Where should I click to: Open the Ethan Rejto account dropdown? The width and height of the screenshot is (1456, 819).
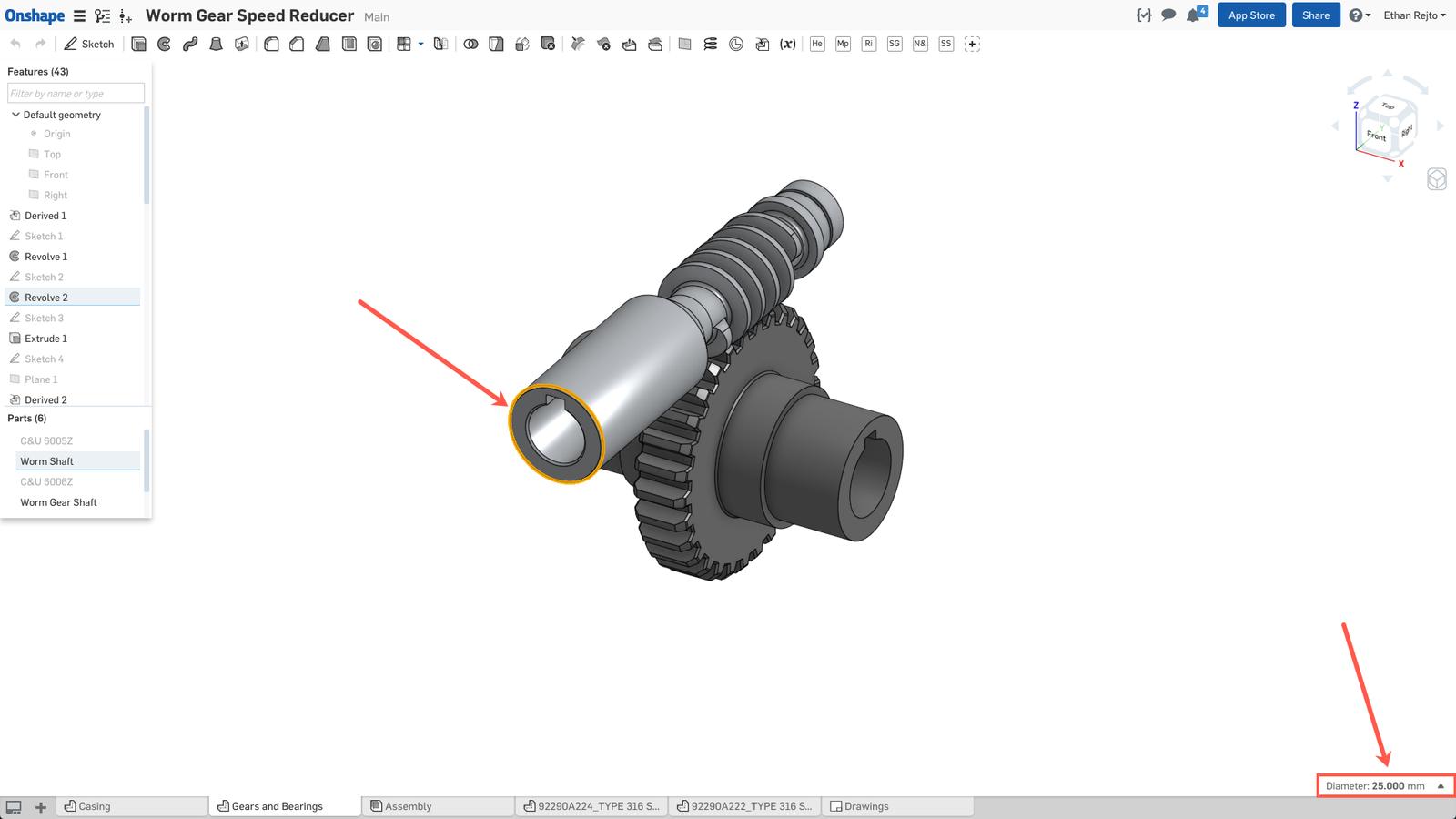click(x=1414, y=15)
